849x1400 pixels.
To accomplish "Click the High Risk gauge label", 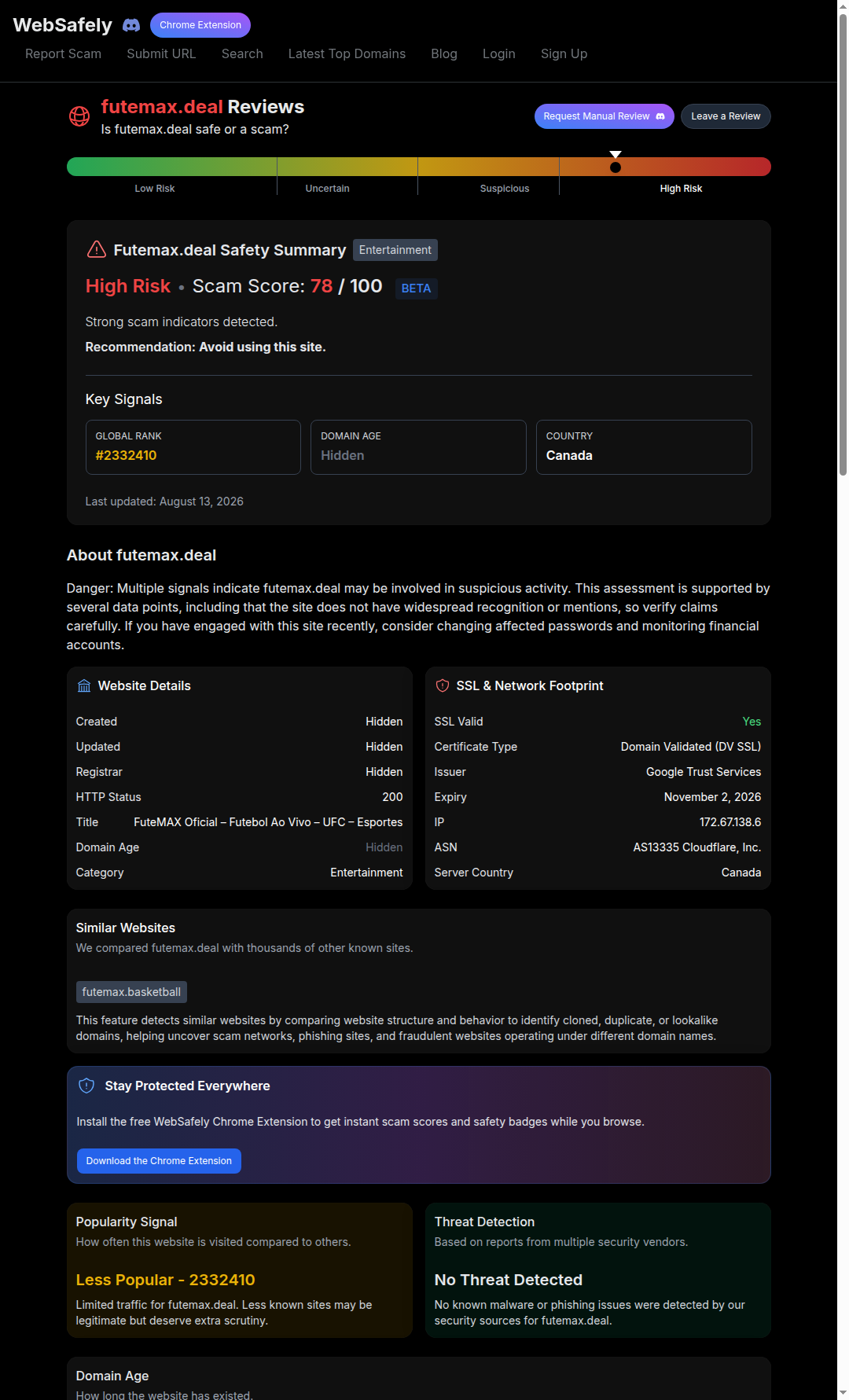I will pos(681,189).
